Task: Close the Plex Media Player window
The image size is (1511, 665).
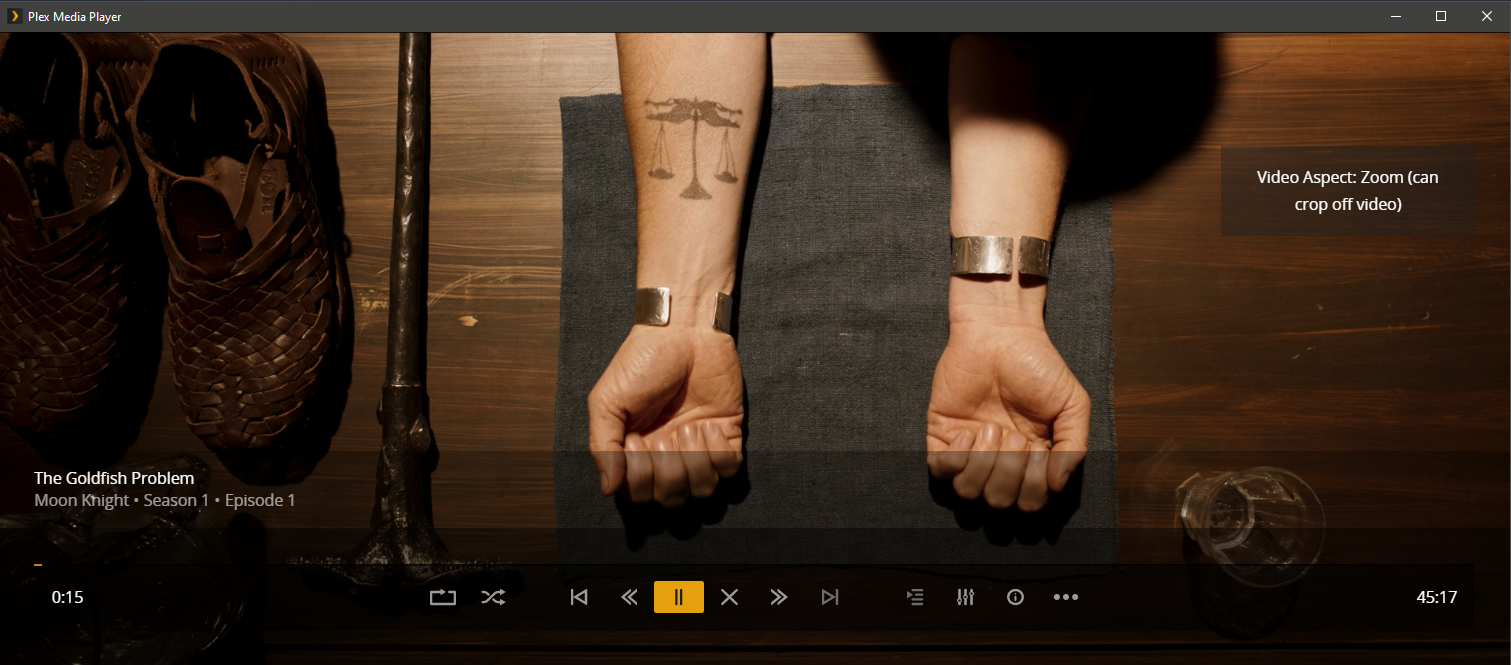Action: 1487,16
